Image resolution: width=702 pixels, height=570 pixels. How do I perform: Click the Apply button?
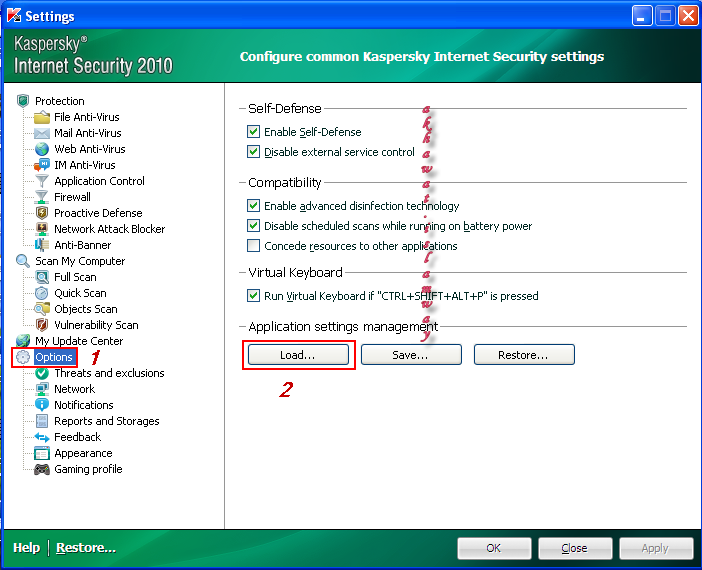tap(656, 548)
